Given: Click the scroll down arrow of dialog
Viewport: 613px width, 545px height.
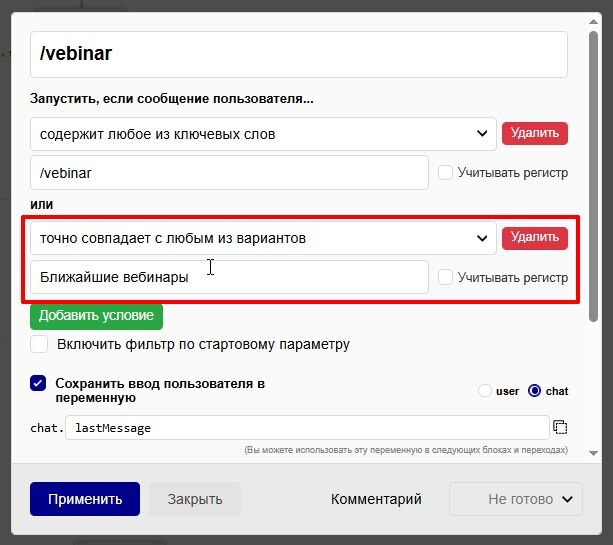Looking at the screenshot, I should coord(593,453).
